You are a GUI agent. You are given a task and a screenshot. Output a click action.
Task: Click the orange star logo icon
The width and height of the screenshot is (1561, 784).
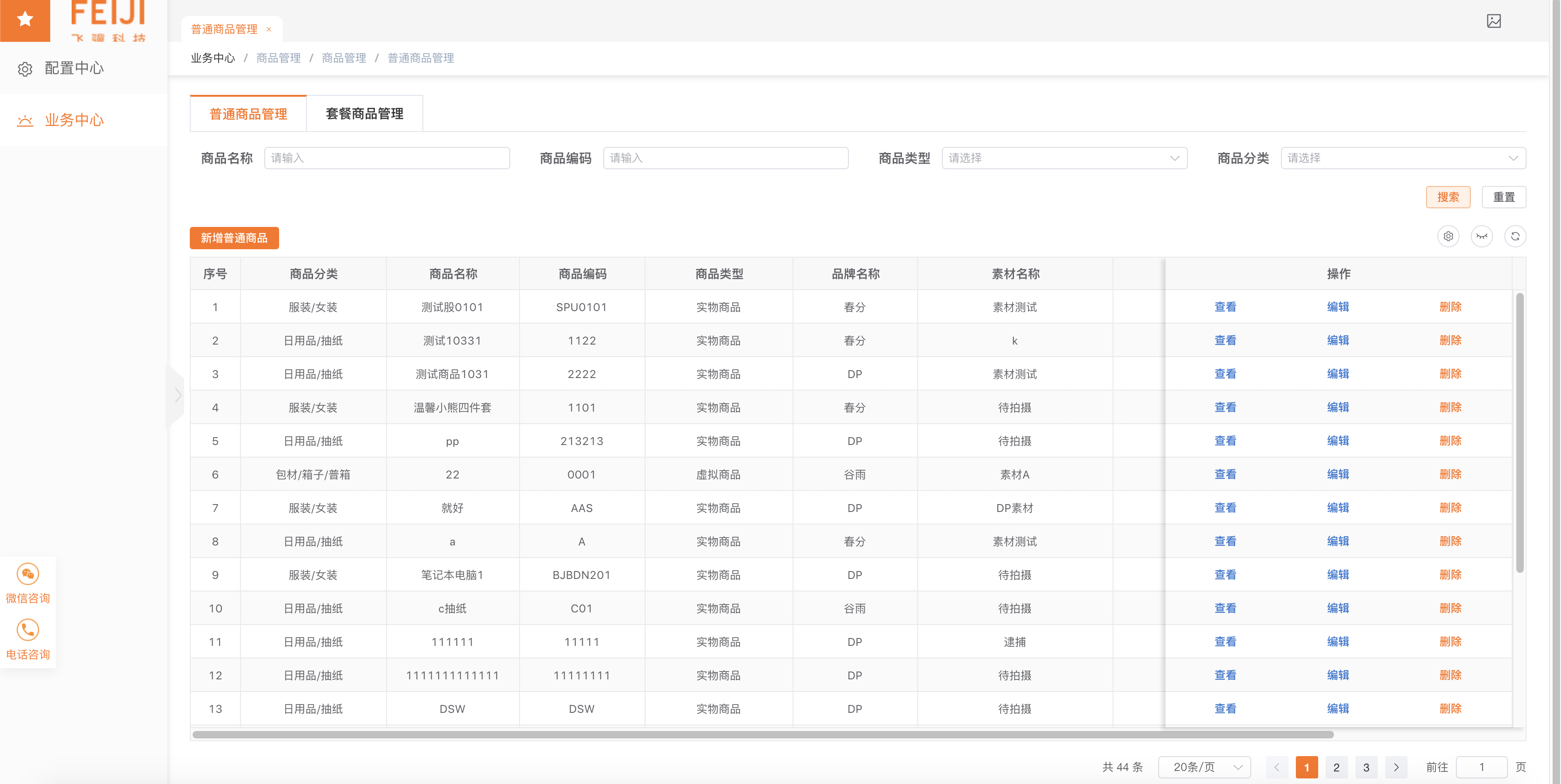pyautogui.click(x=25, y=20)
